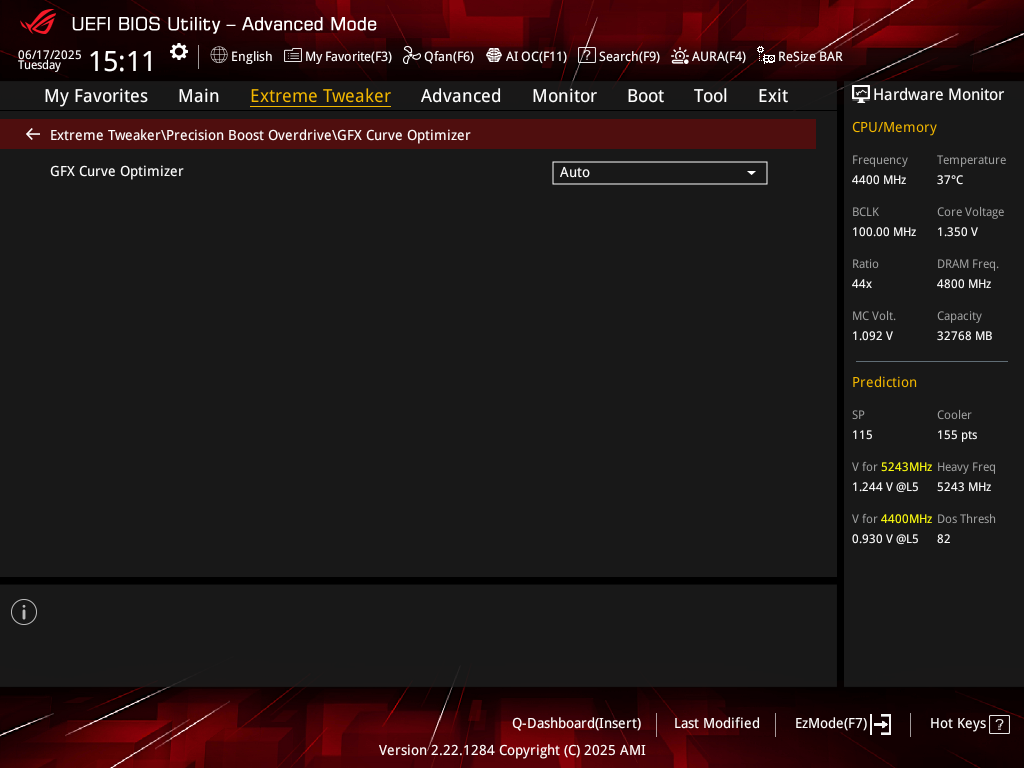The height and width of the screenshot is (768, 1024).
Task: Open AURA(F4) lighting icon
Action: (x=680, y=56)
